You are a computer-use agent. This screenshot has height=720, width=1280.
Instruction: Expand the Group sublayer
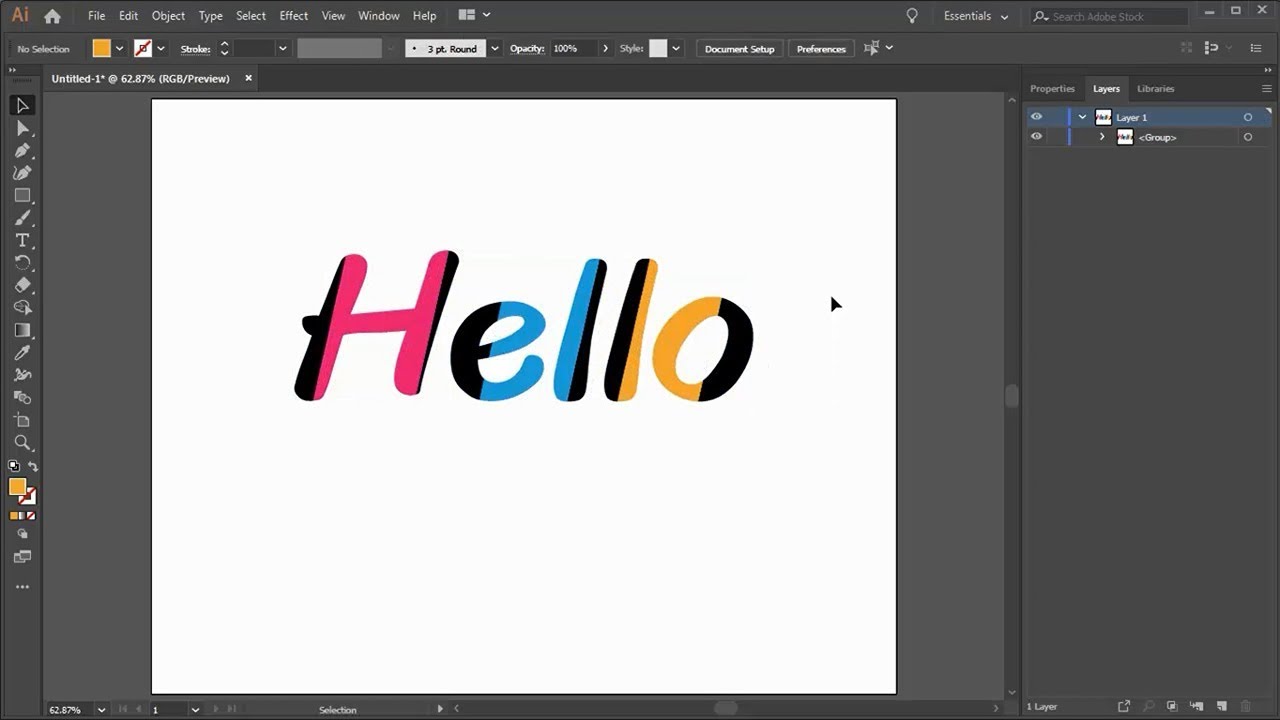click(x=1102, y=137)
